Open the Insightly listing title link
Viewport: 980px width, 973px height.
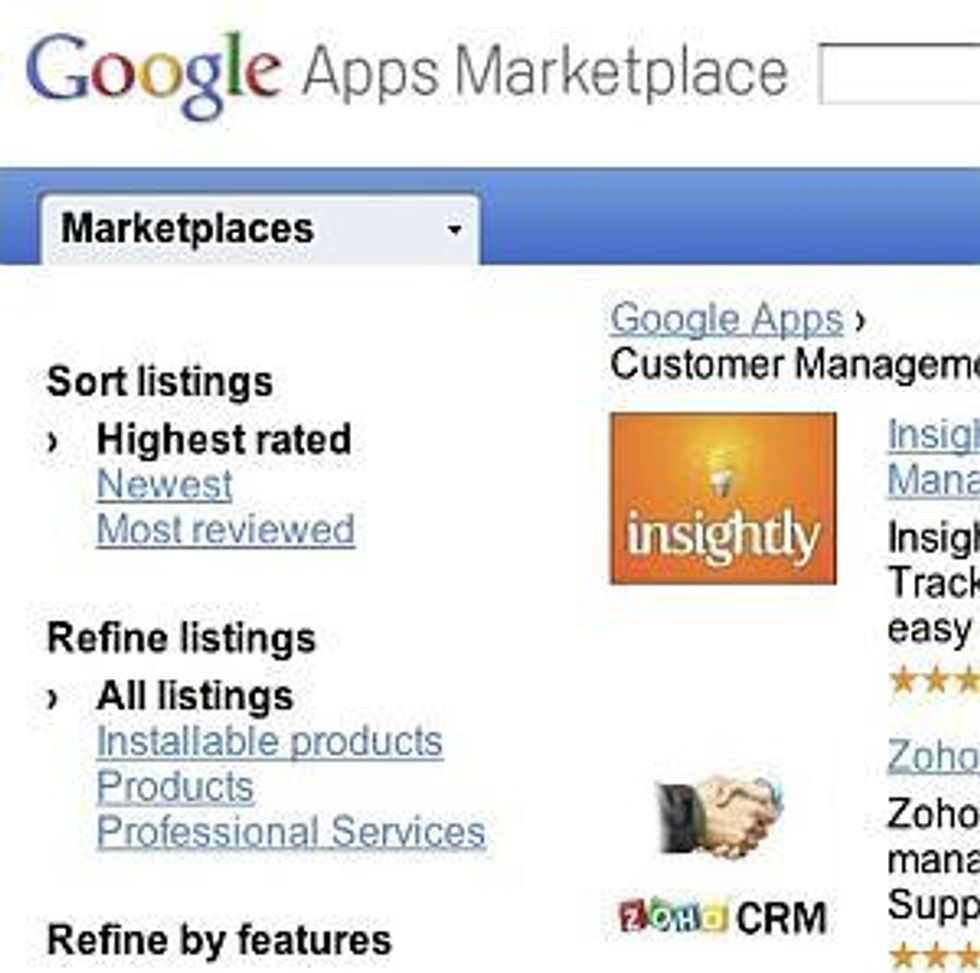pos(933,456)
